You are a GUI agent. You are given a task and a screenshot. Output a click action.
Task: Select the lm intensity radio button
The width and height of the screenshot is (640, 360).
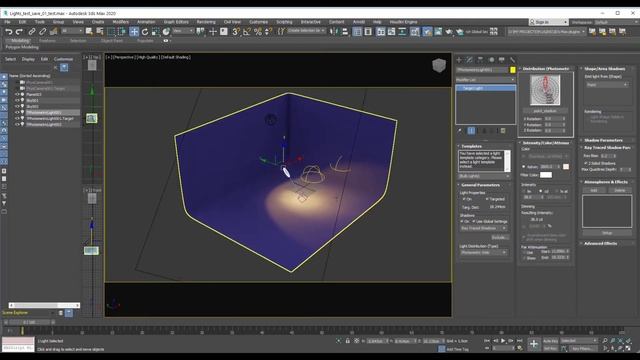(524, 191)
